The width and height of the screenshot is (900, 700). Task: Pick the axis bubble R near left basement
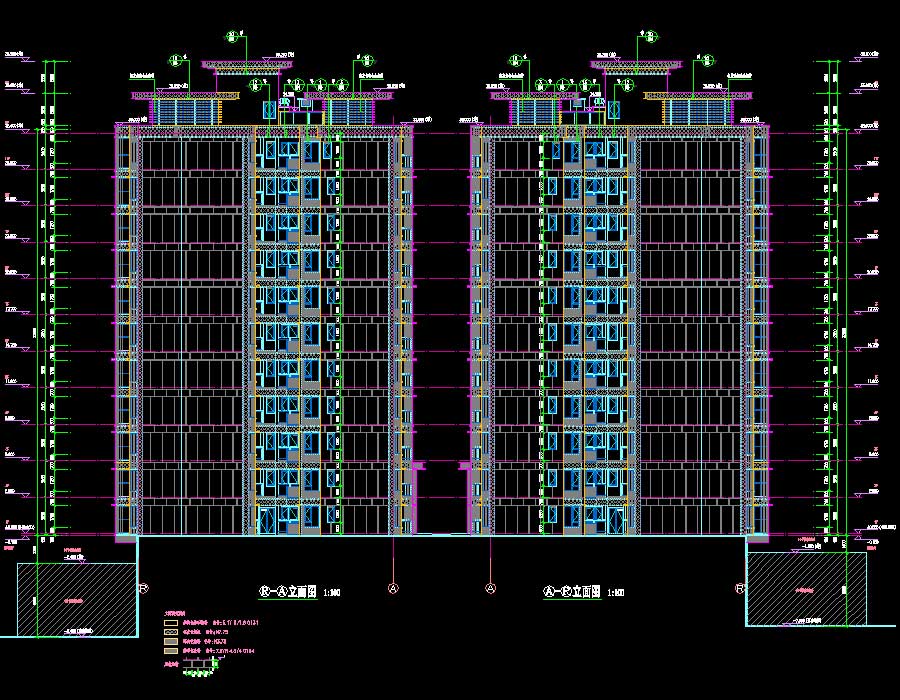point(143,588)
